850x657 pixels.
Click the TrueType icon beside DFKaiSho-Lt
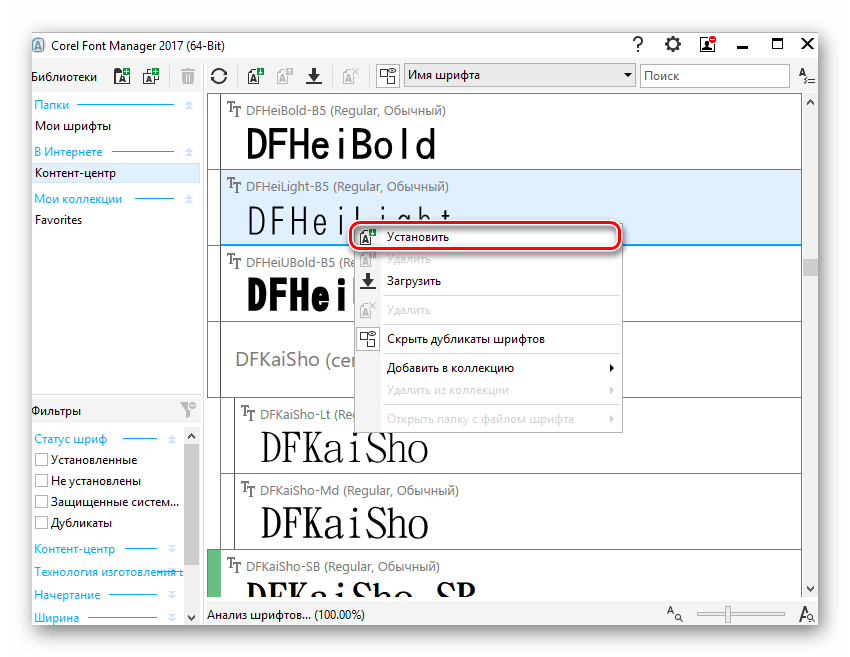point(248,413)
